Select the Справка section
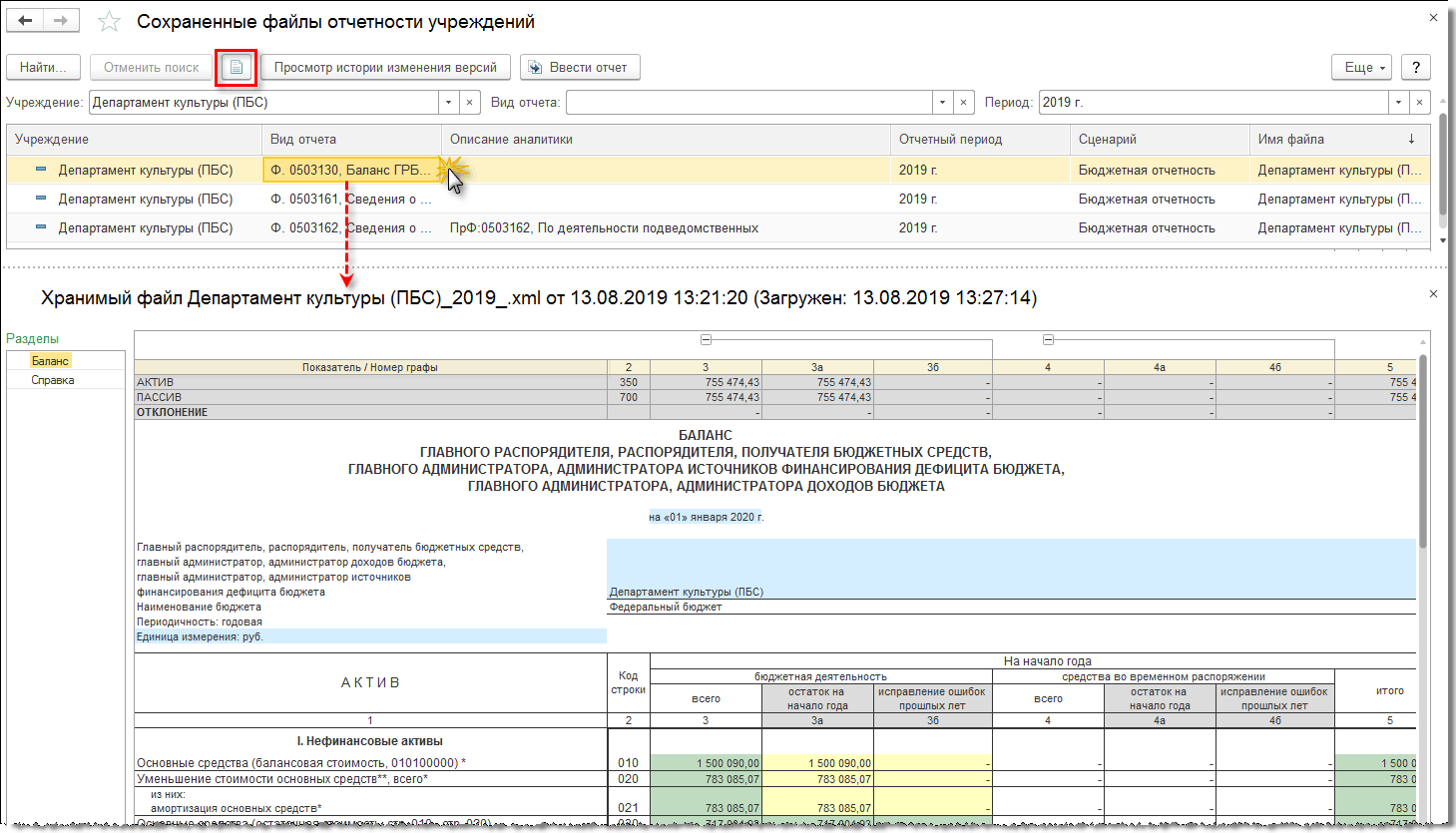Screen dimensions: 1456x833 (53, 380)
